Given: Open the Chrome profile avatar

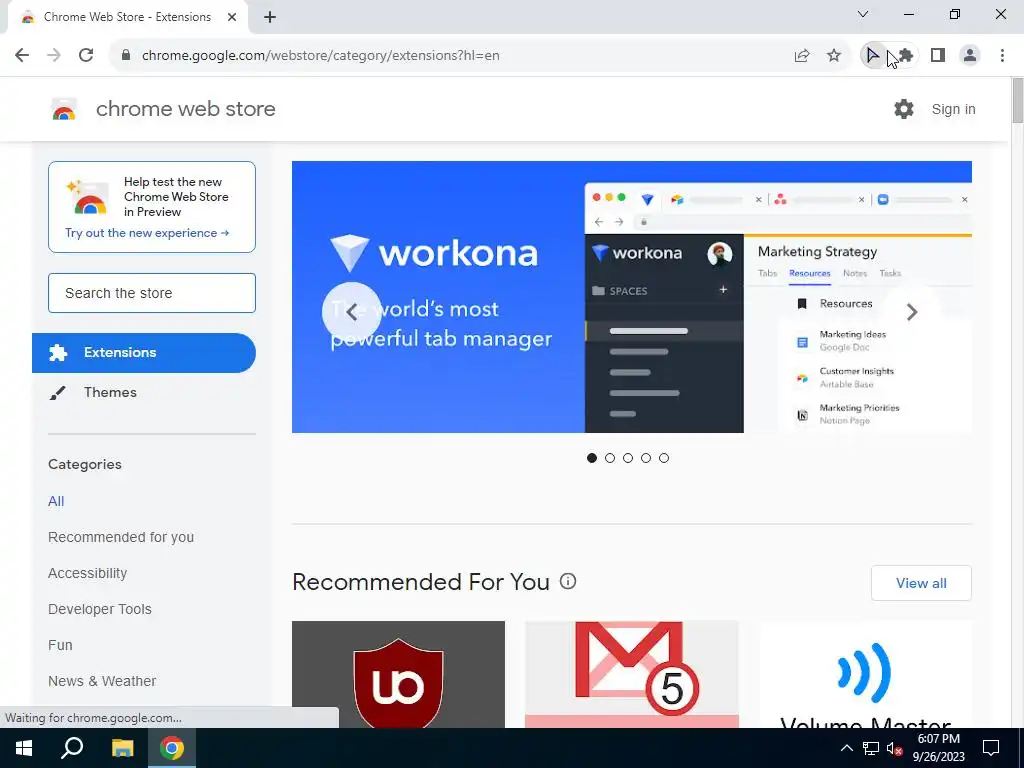Looking at the screenshot, I should (x=970, y=56).
